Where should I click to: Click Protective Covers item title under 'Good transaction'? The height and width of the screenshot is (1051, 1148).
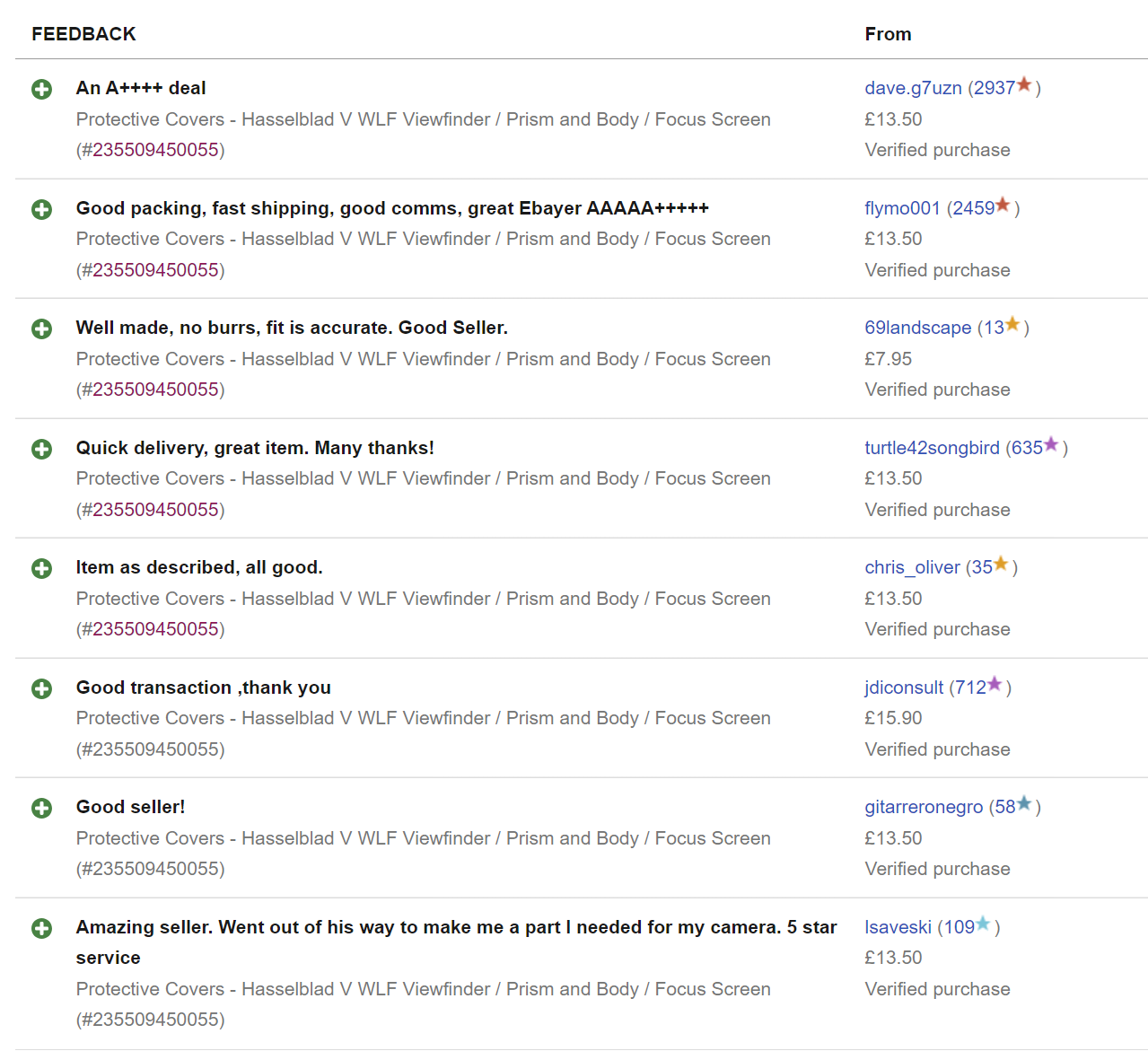click(424, 718)
